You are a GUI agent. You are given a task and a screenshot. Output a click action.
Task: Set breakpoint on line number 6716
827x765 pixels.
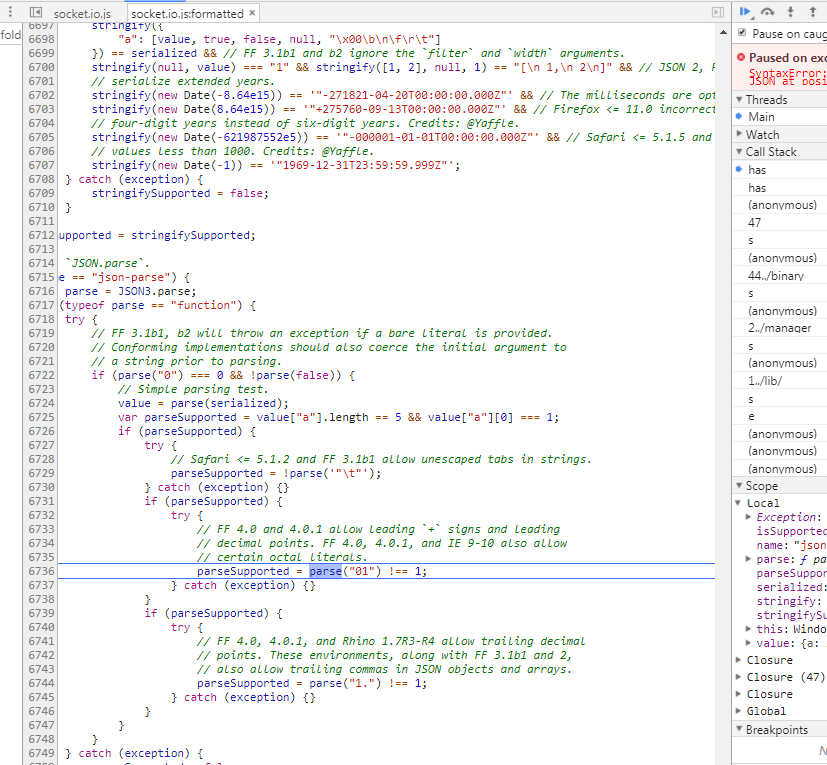(x=41, y=291)
